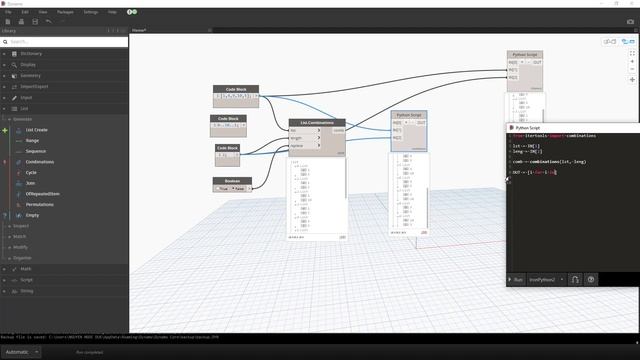Expand the Geometry library category
Viewport: 640px width, 360px height.
pyautogui.click(x=4, y=76)
